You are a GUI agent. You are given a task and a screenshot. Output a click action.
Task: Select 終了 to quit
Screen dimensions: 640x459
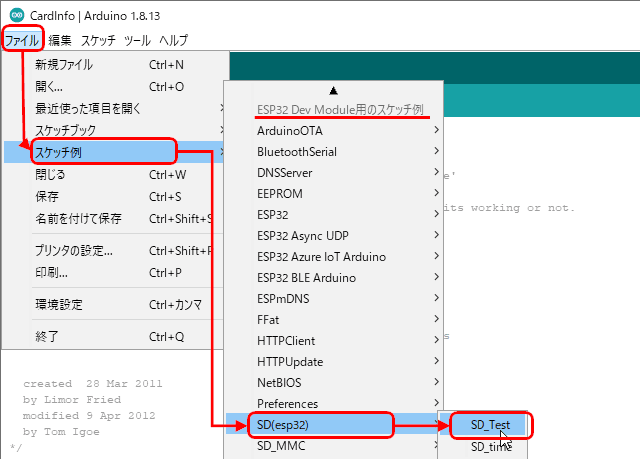(113, 337)
